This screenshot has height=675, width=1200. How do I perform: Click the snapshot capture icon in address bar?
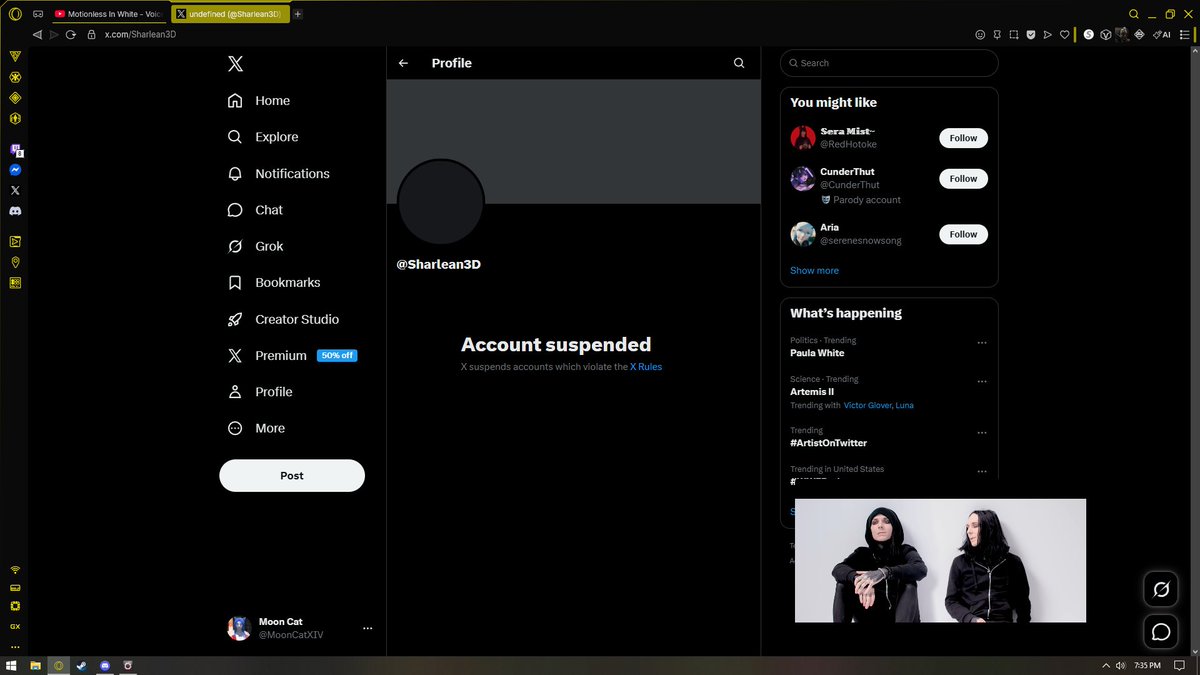click(1013, 34)
